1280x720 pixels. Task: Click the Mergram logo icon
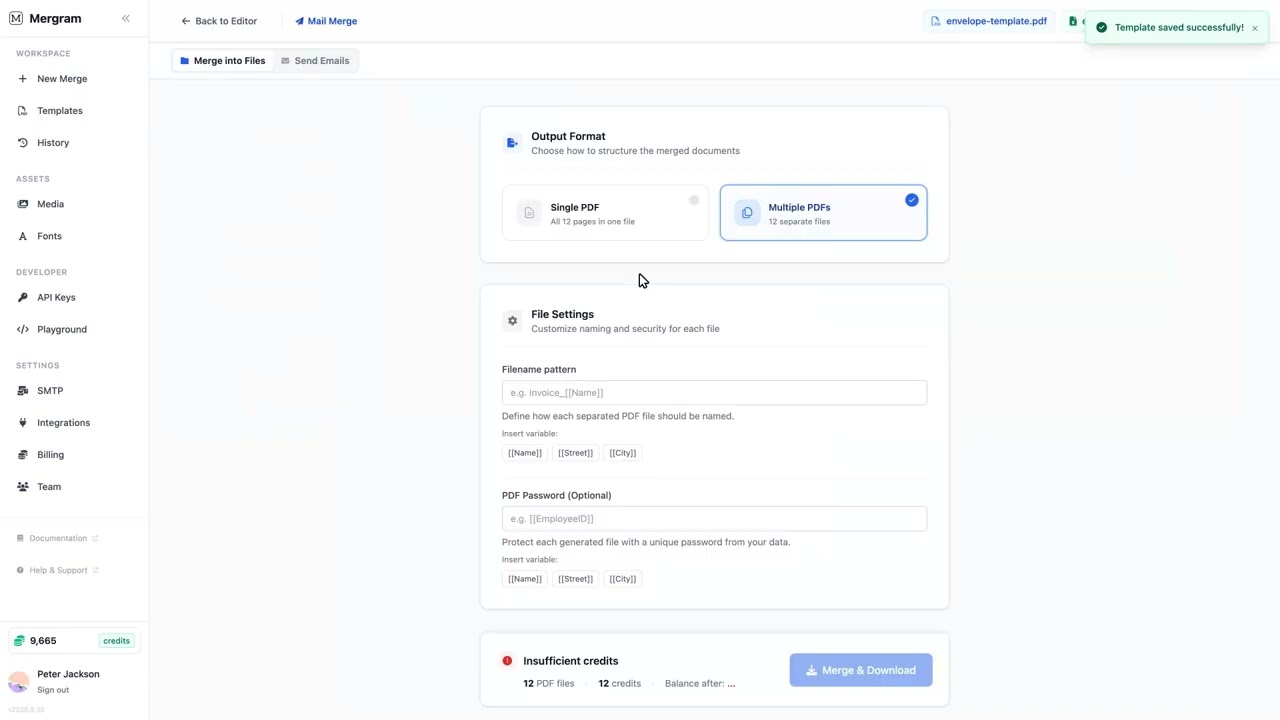tap(15, 18)
